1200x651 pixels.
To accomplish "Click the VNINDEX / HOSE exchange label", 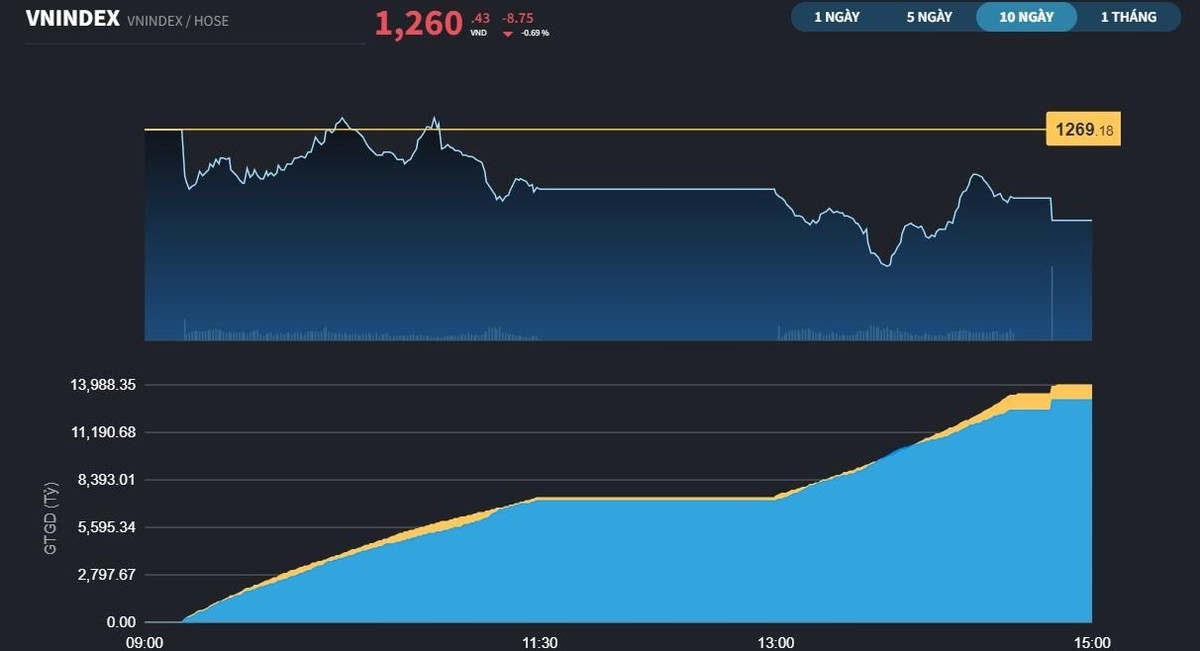I will [x=177, y=19].
